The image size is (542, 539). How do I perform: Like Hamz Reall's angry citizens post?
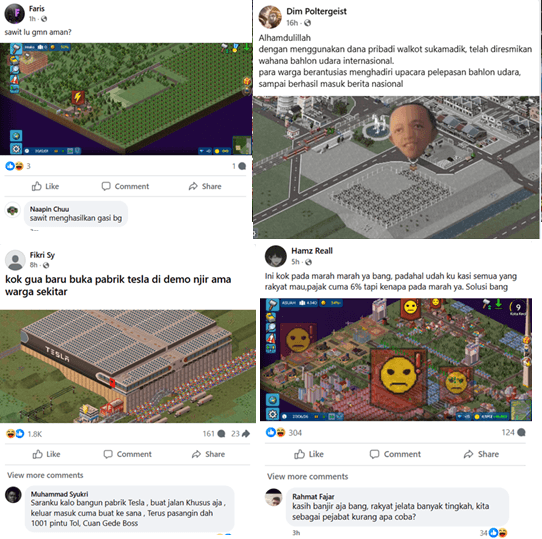(309, 454)
